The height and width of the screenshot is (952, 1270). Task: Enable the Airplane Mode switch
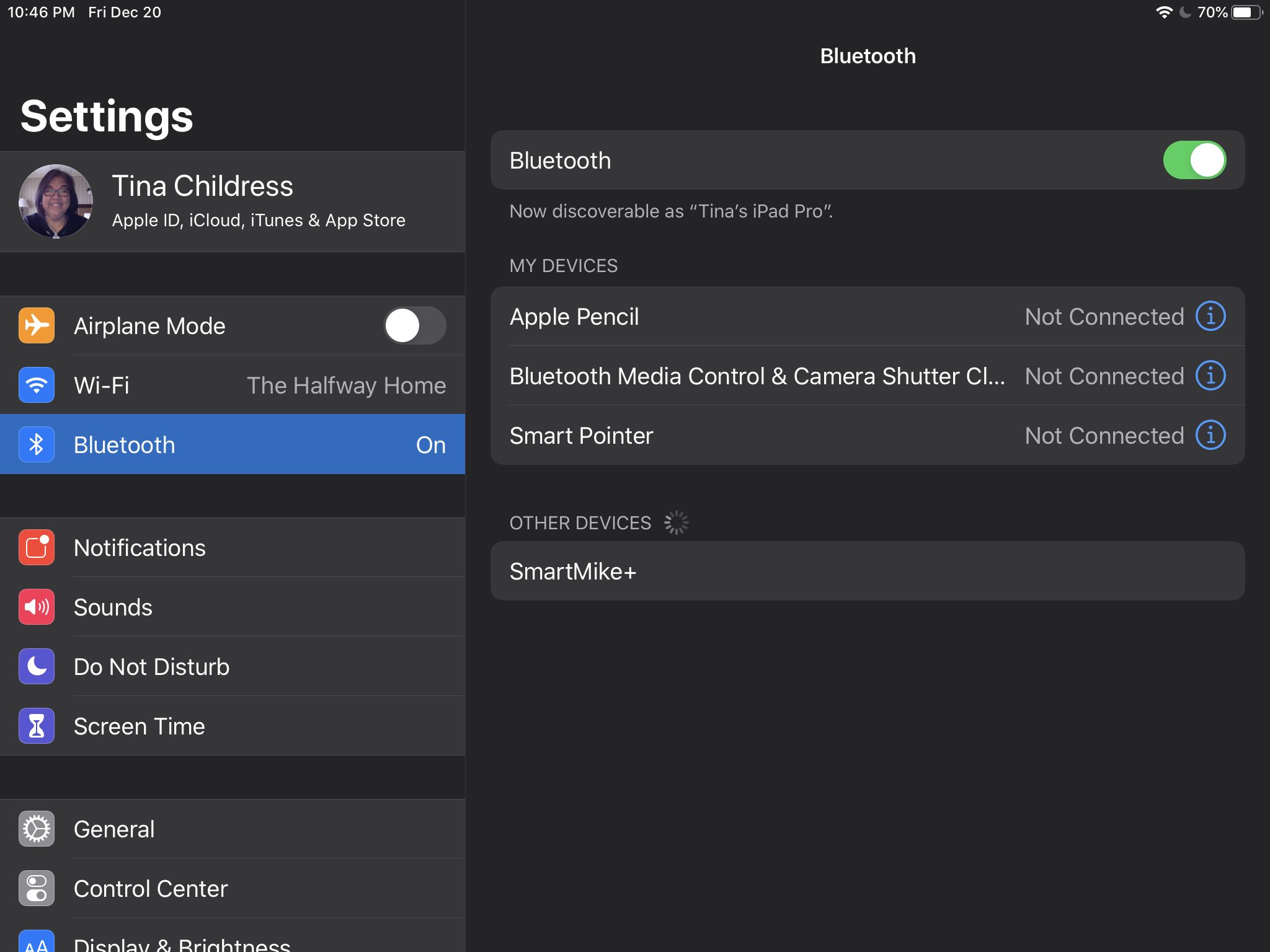coord(414,325)
